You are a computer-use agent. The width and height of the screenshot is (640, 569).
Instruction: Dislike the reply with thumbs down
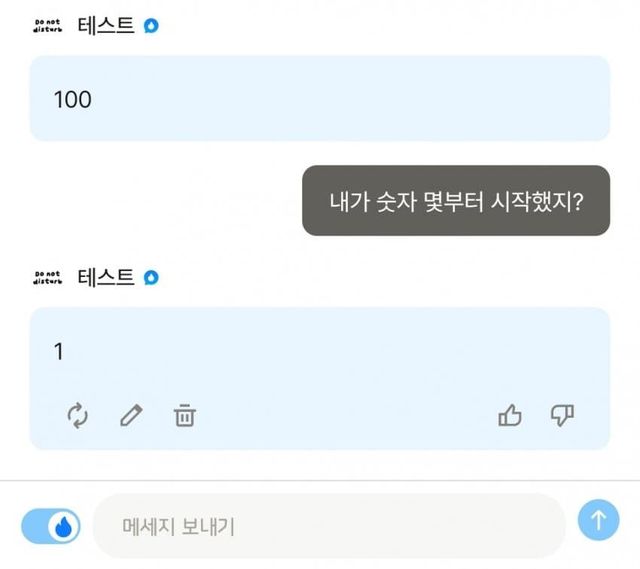(563, 416)
